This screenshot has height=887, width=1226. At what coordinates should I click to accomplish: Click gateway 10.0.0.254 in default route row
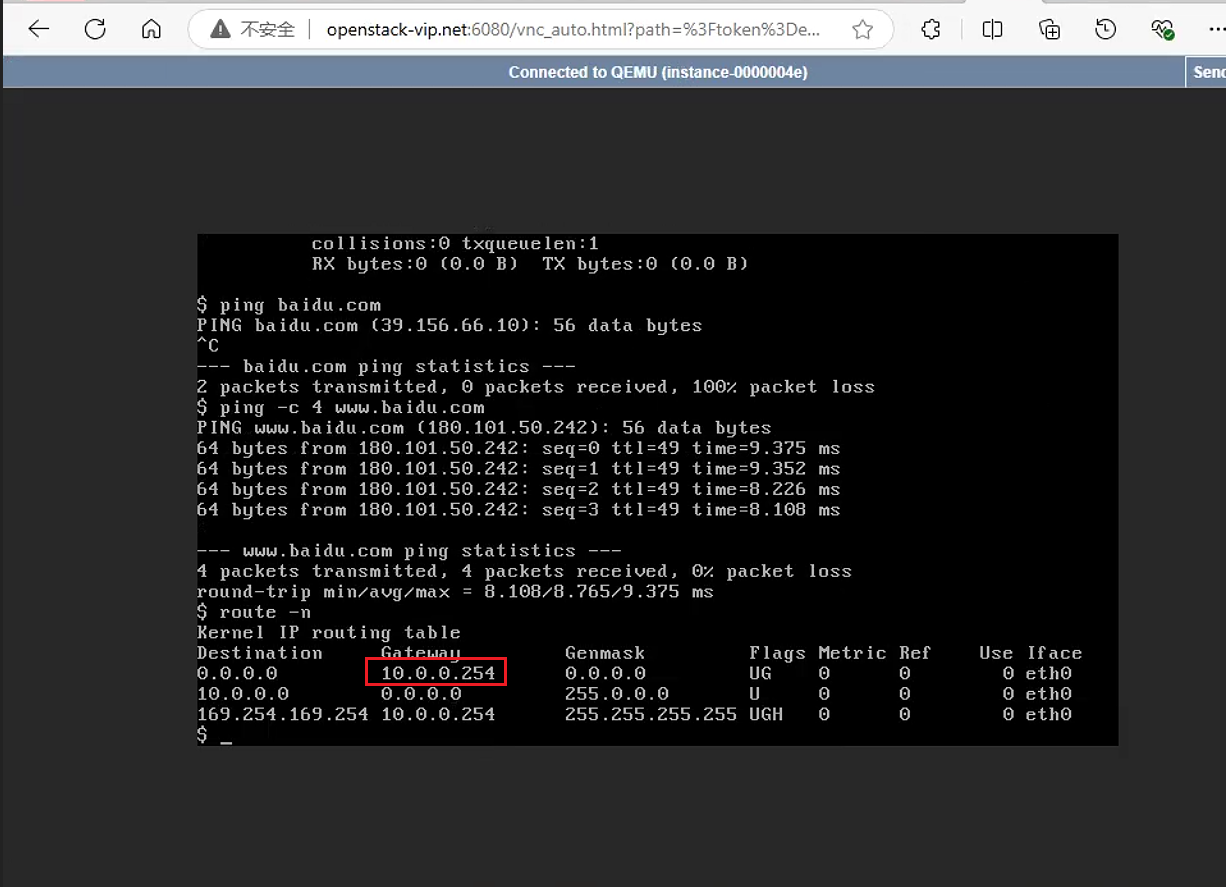pos(438,673)
